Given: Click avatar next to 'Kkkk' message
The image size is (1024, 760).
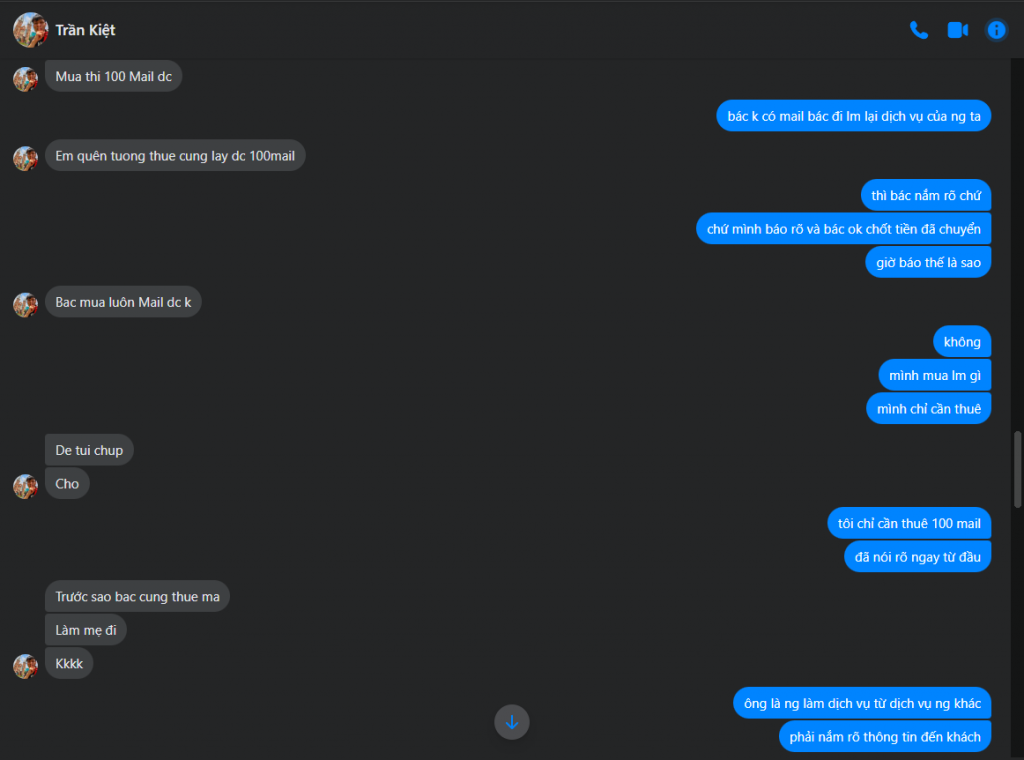Looking at the screenshot, I should click(x=25, y=666).
